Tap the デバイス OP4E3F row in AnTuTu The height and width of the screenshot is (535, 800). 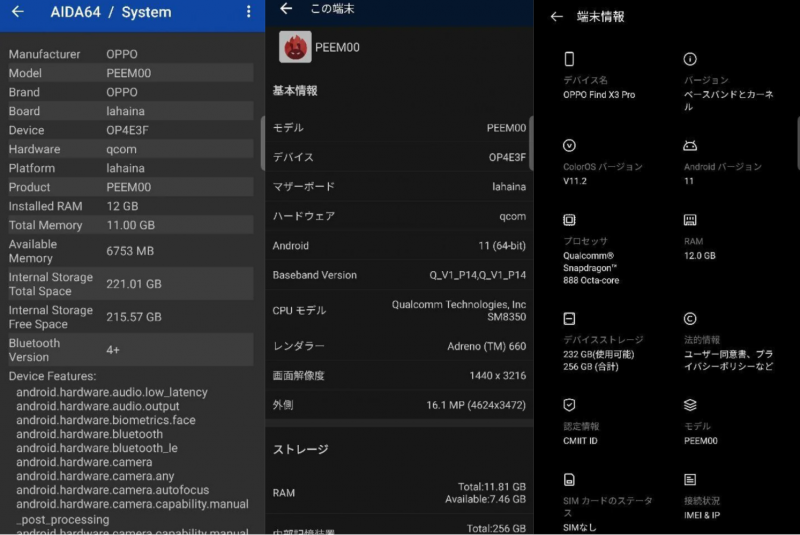pyautogui.click(x=399, y=157)
